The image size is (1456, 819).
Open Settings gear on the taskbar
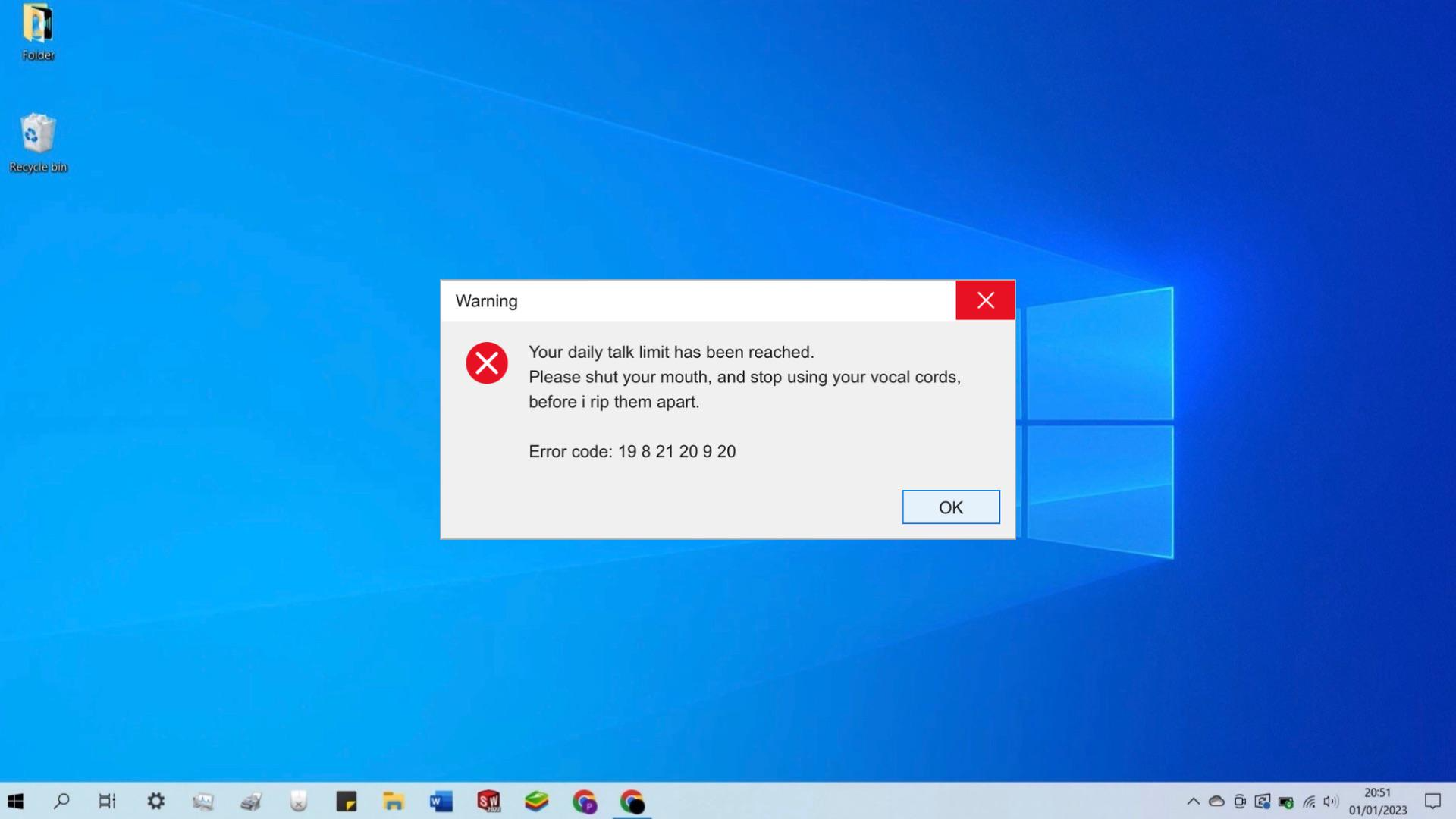pyautogui.click(x=156, y=801)
